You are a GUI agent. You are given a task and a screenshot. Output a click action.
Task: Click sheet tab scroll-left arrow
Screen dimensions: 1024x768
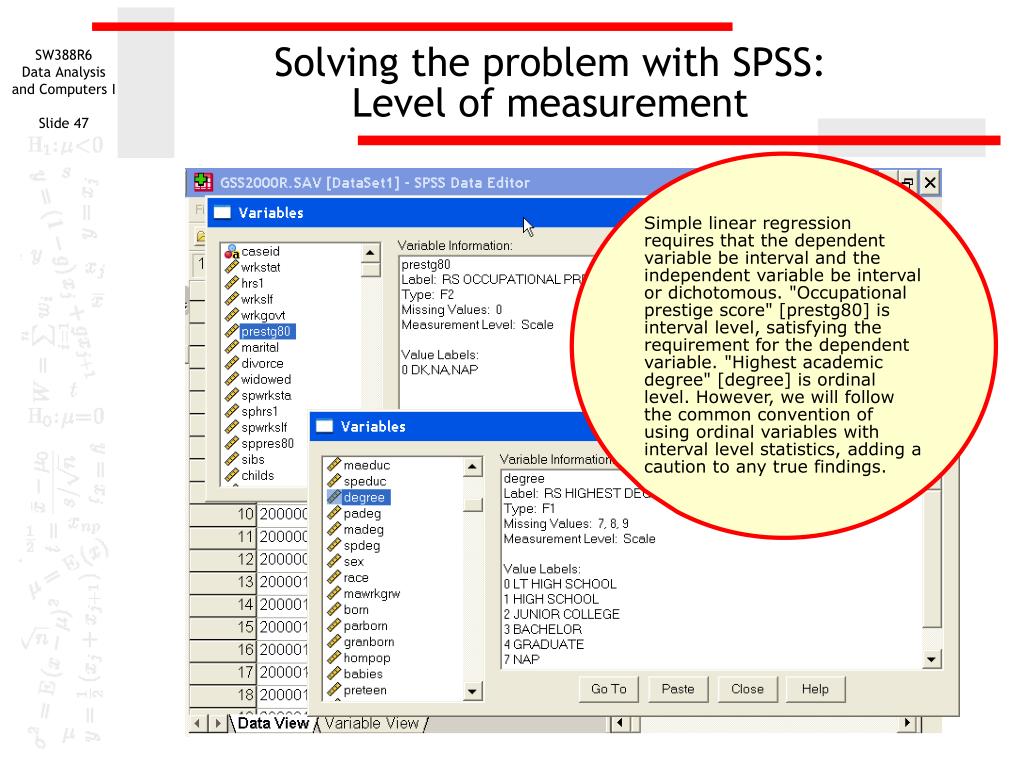[x=198, y=724]
